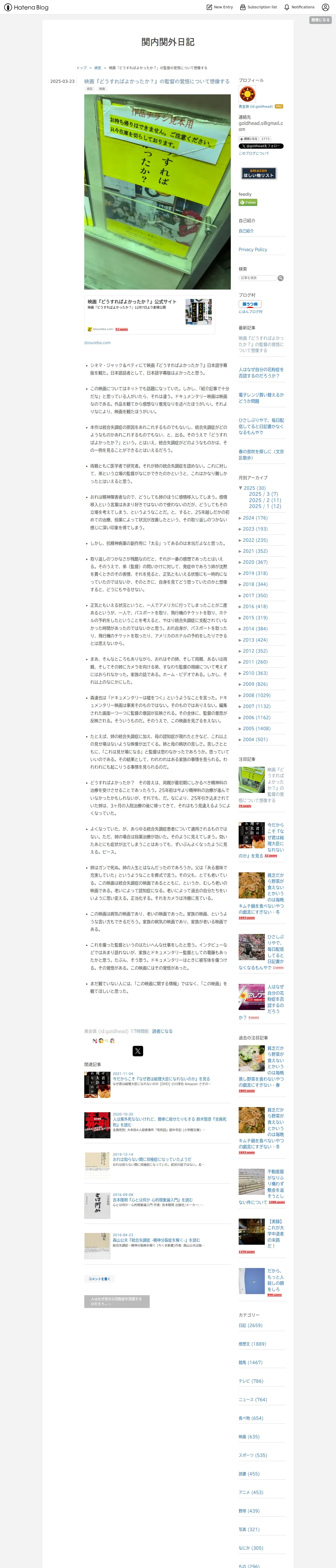Screen dimensions: 336x1568
Task: Open the Amazon ほしい物リスト banner
Action: point(259,174)
